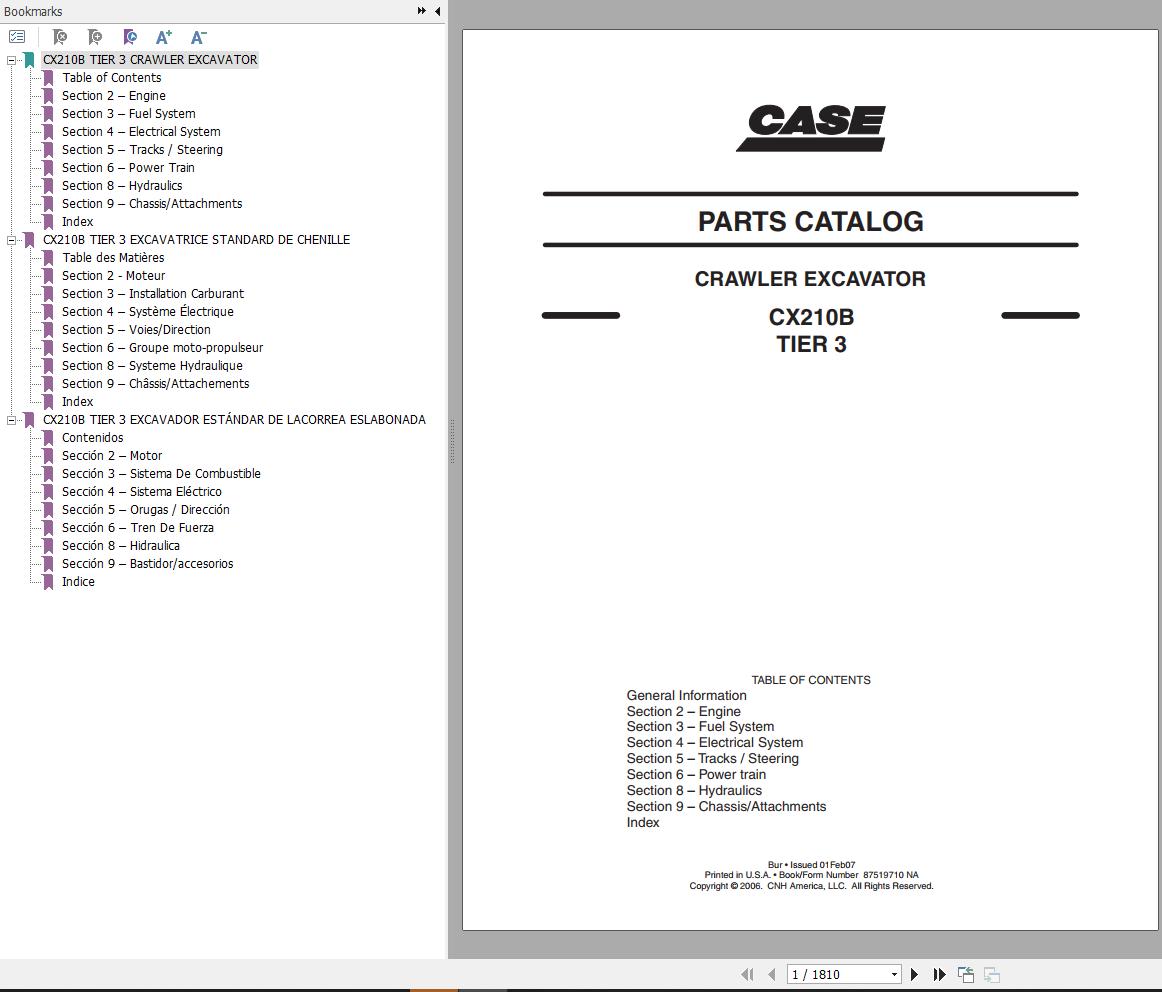Click the bookmark icon beside Table des Matières
Image resolution: width=1162 pixels, height=992 pixels.
click(x=48, y=258)
